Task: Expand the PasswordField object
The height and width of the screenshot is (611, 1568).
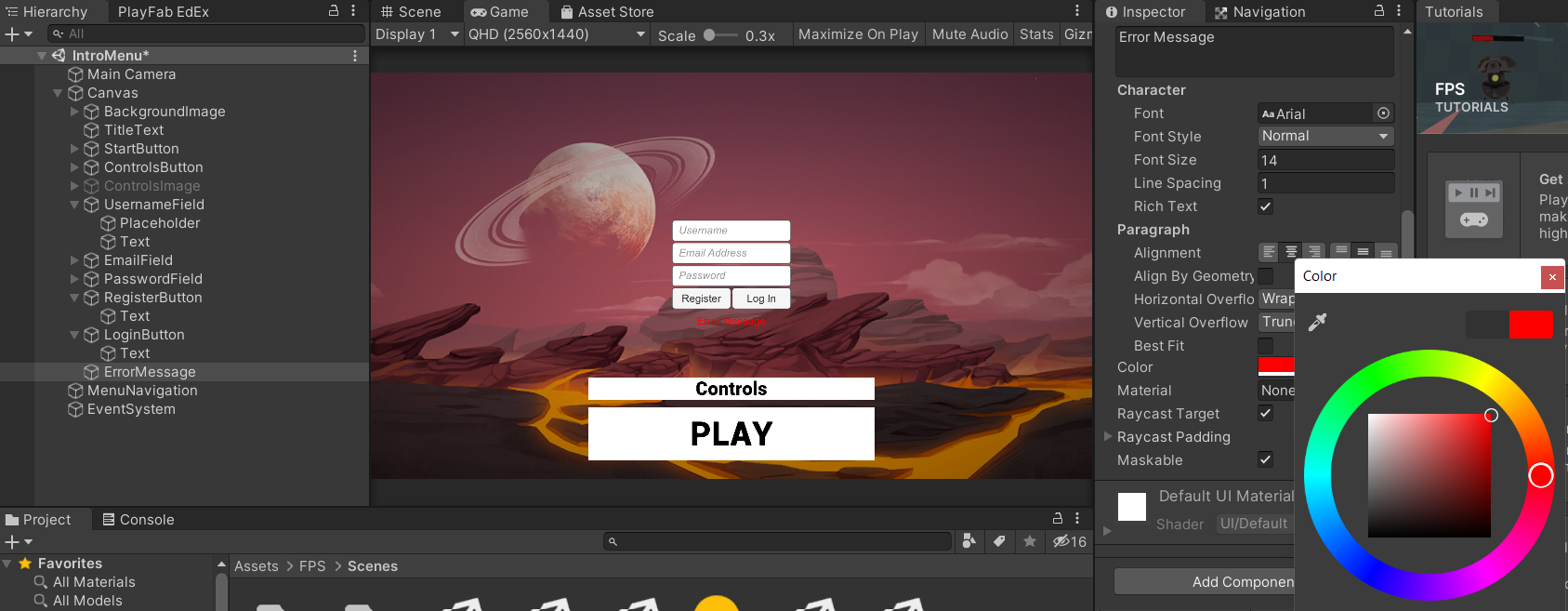Action: [74, 279]
